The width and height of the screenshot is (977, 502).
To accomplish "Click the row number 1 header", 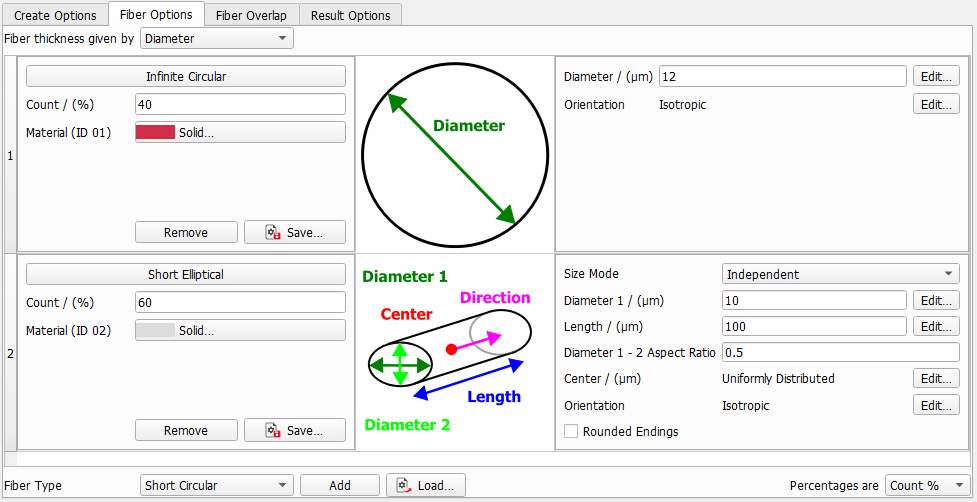I will 9,156.
